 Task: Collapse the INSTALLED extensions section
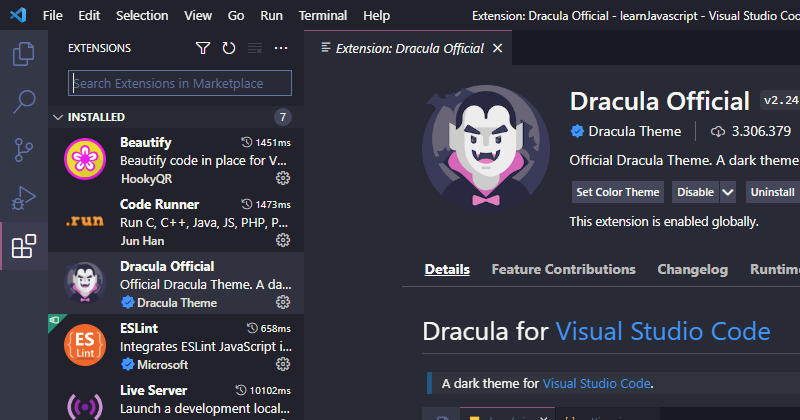pyautogui.click(x=57, y=116)
